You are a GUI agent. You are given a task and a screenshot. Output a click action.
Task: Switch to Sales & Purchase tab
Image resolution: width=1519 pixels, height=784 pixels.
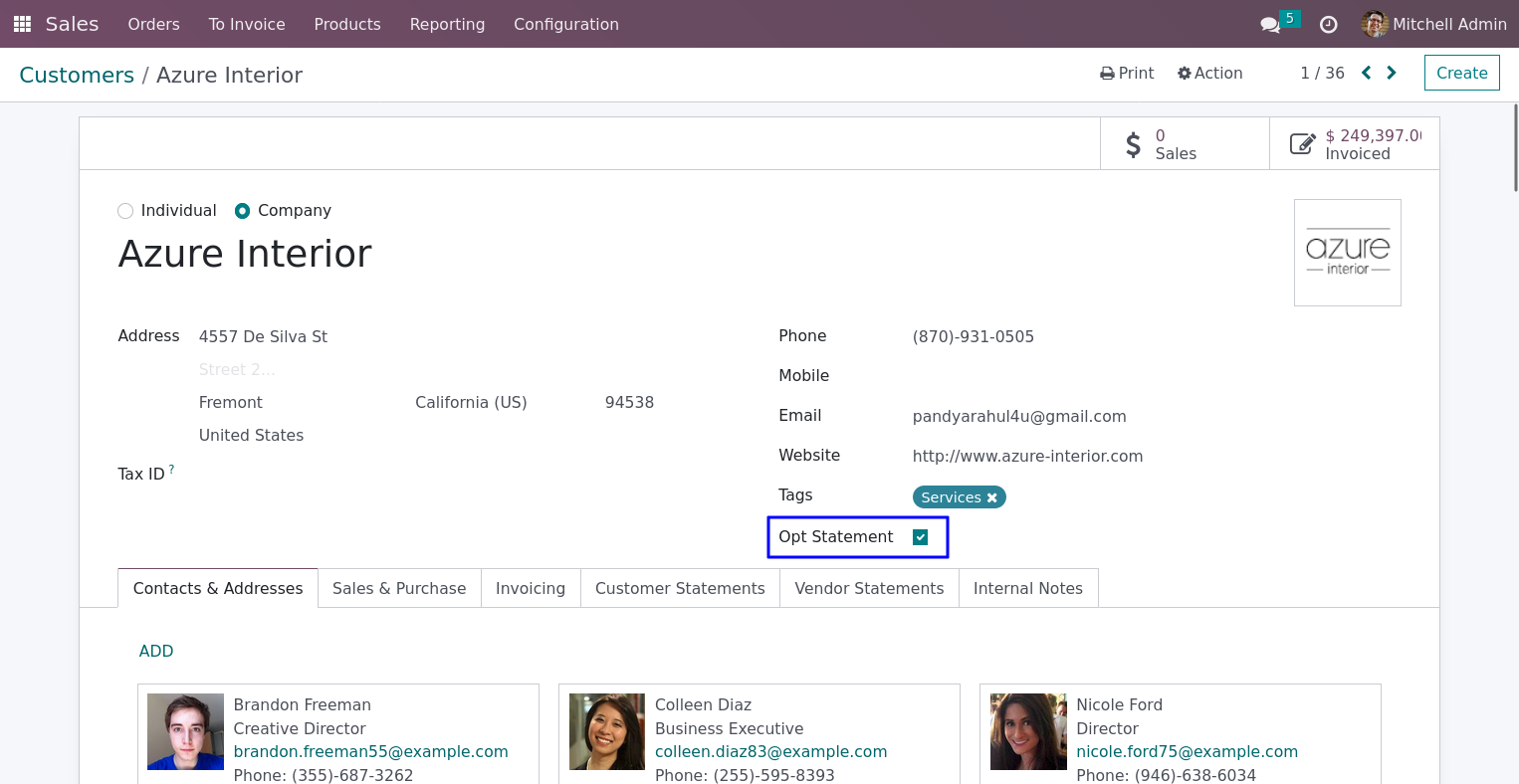(399, 588)
